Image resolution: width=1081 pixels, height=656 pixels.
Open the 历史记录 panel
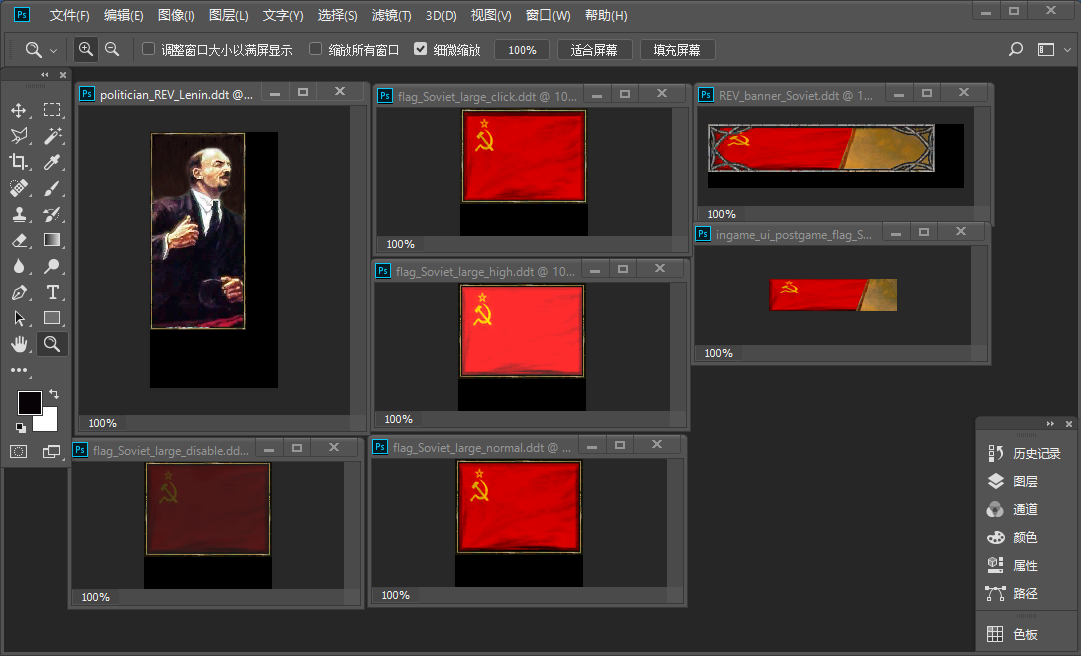tap(1025, 453)
